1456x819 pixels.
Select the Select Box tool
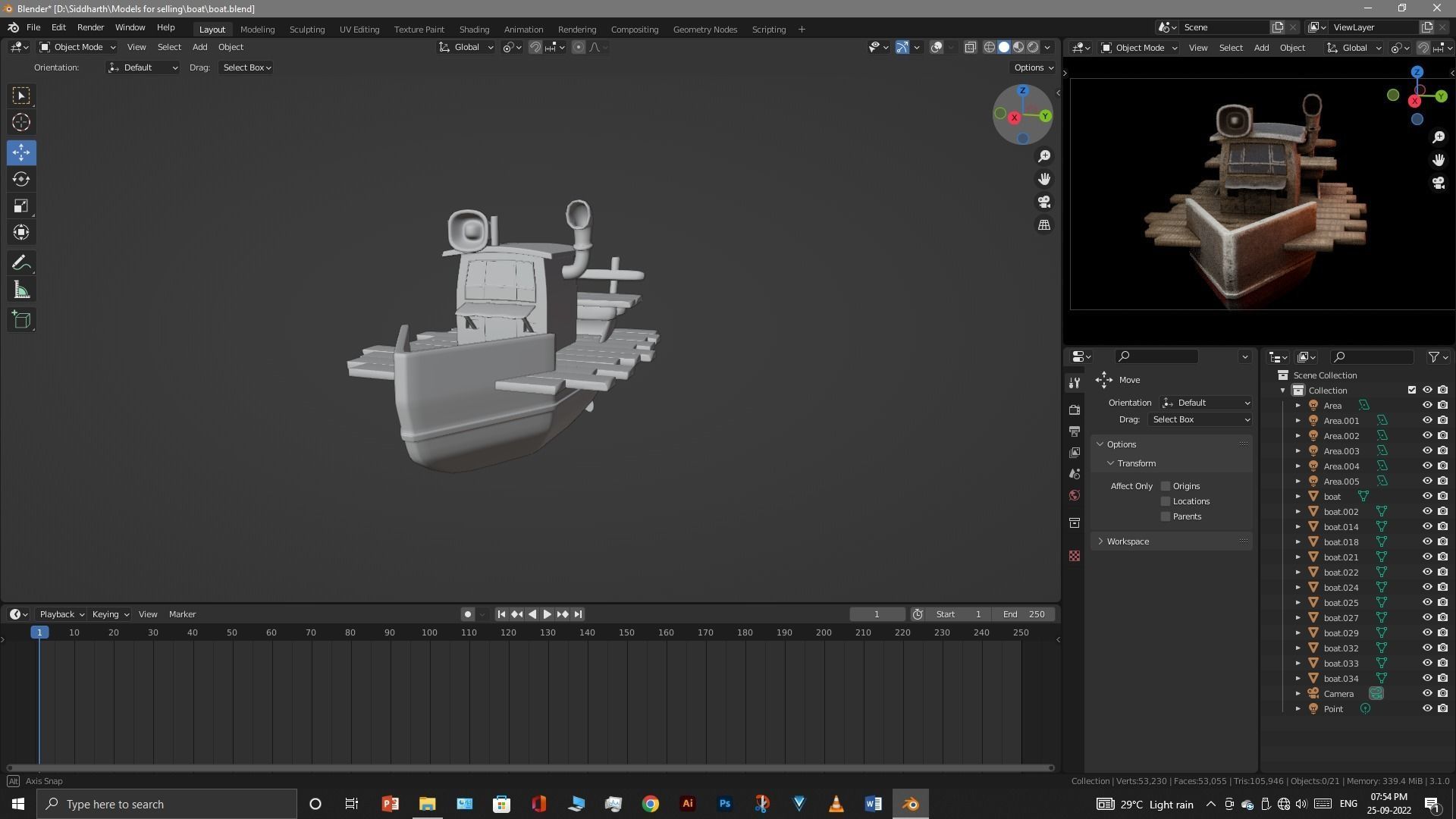[21, 96]
